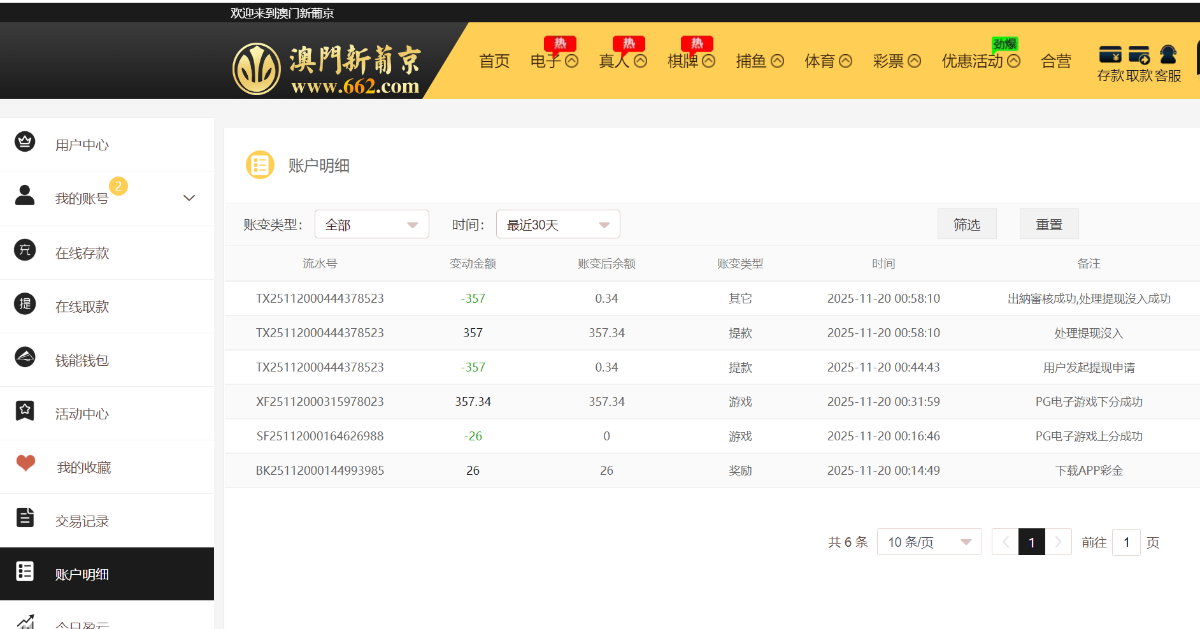Click the 筛选 filter button
Viewport: 1200px width, 629px height.
pos(967,224)
